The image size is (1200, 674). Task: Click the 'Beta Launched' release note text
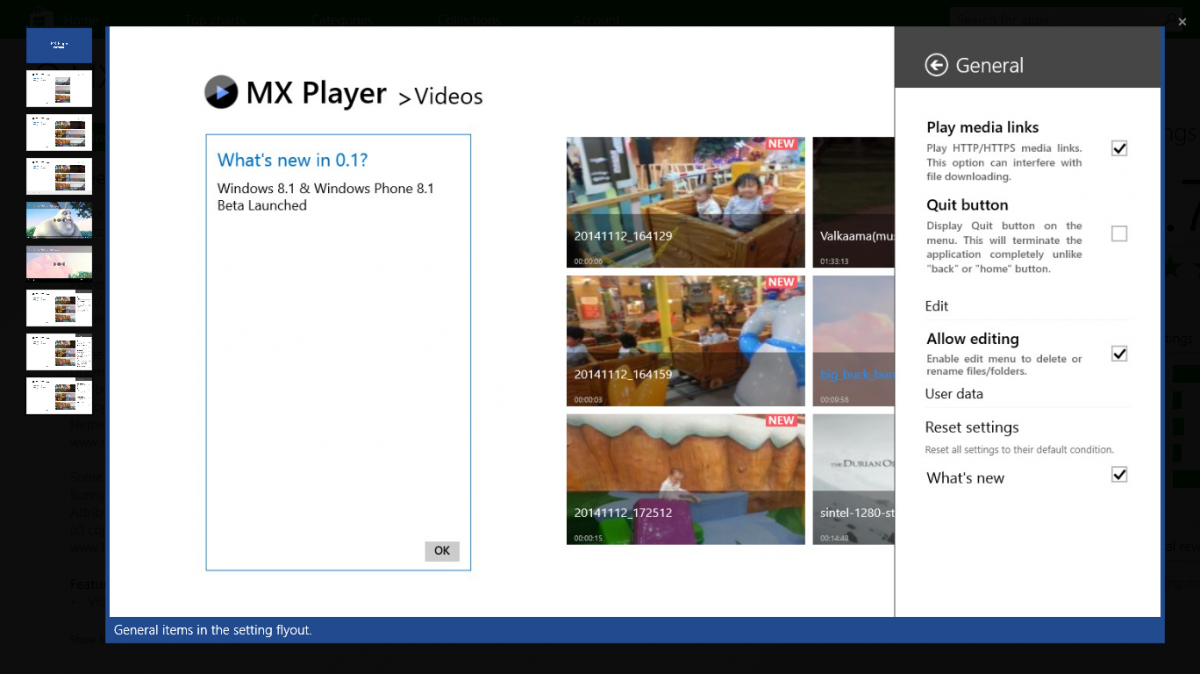[262, 205]
